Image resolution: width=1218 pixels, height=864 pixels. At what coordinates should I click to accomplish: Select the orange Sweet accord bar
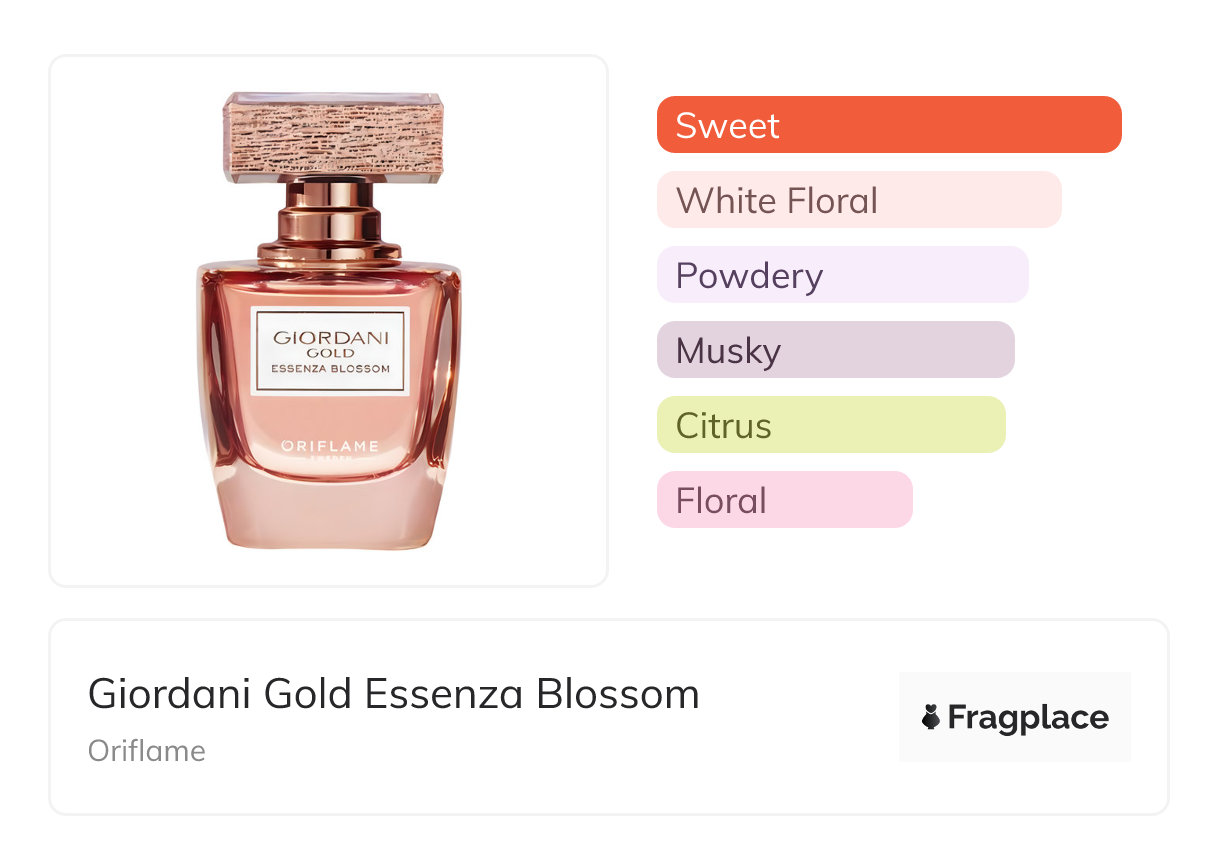[888, 125]
